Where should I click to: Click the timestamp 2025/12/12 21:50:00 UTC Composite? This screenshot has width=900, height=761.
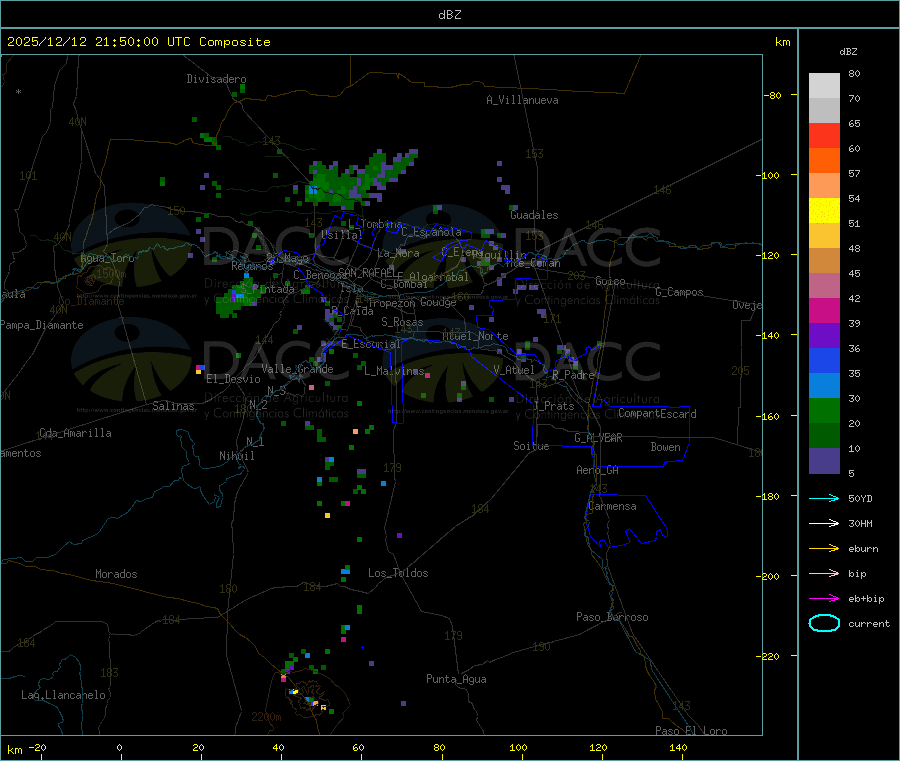point(138,42)
